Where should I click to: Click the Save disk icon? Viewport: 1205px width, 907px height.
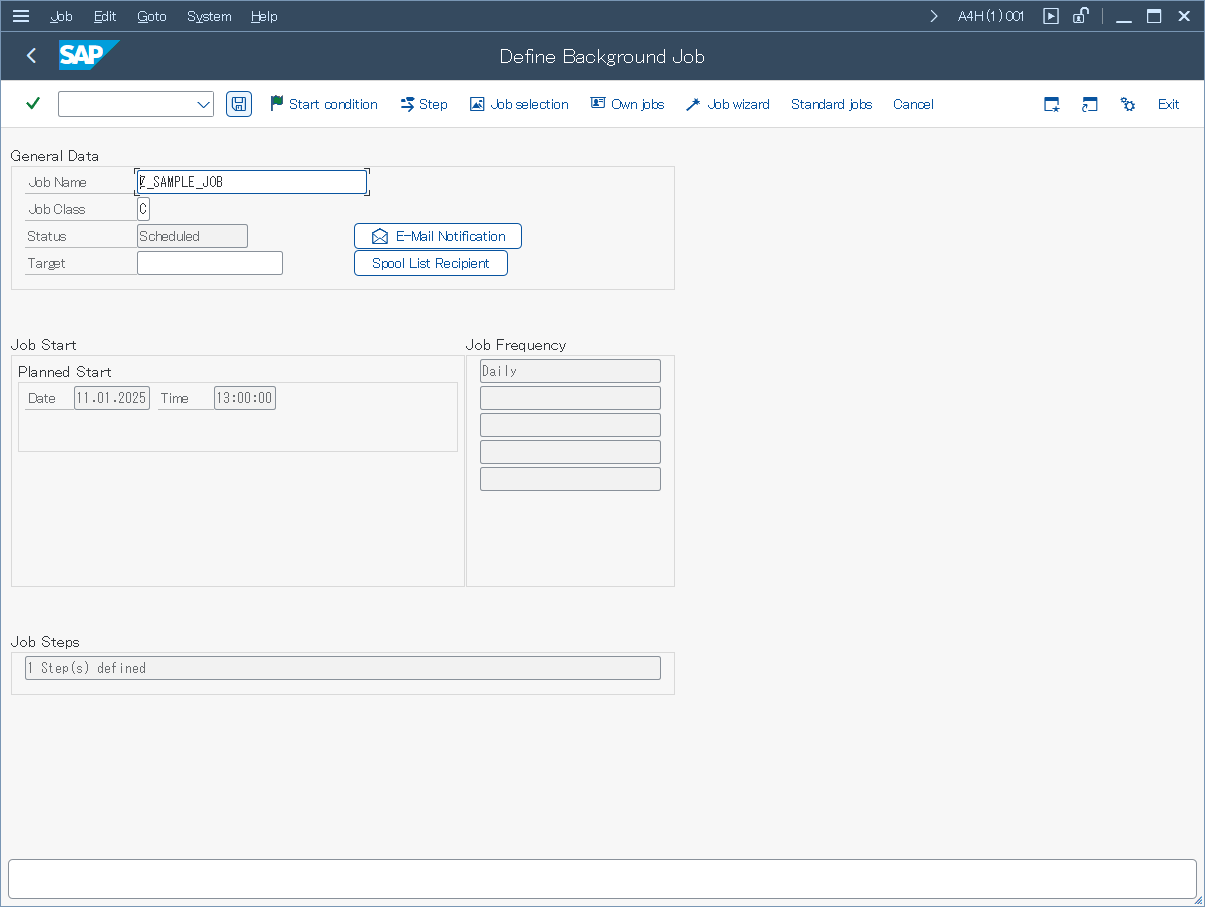tap(239, 104)
